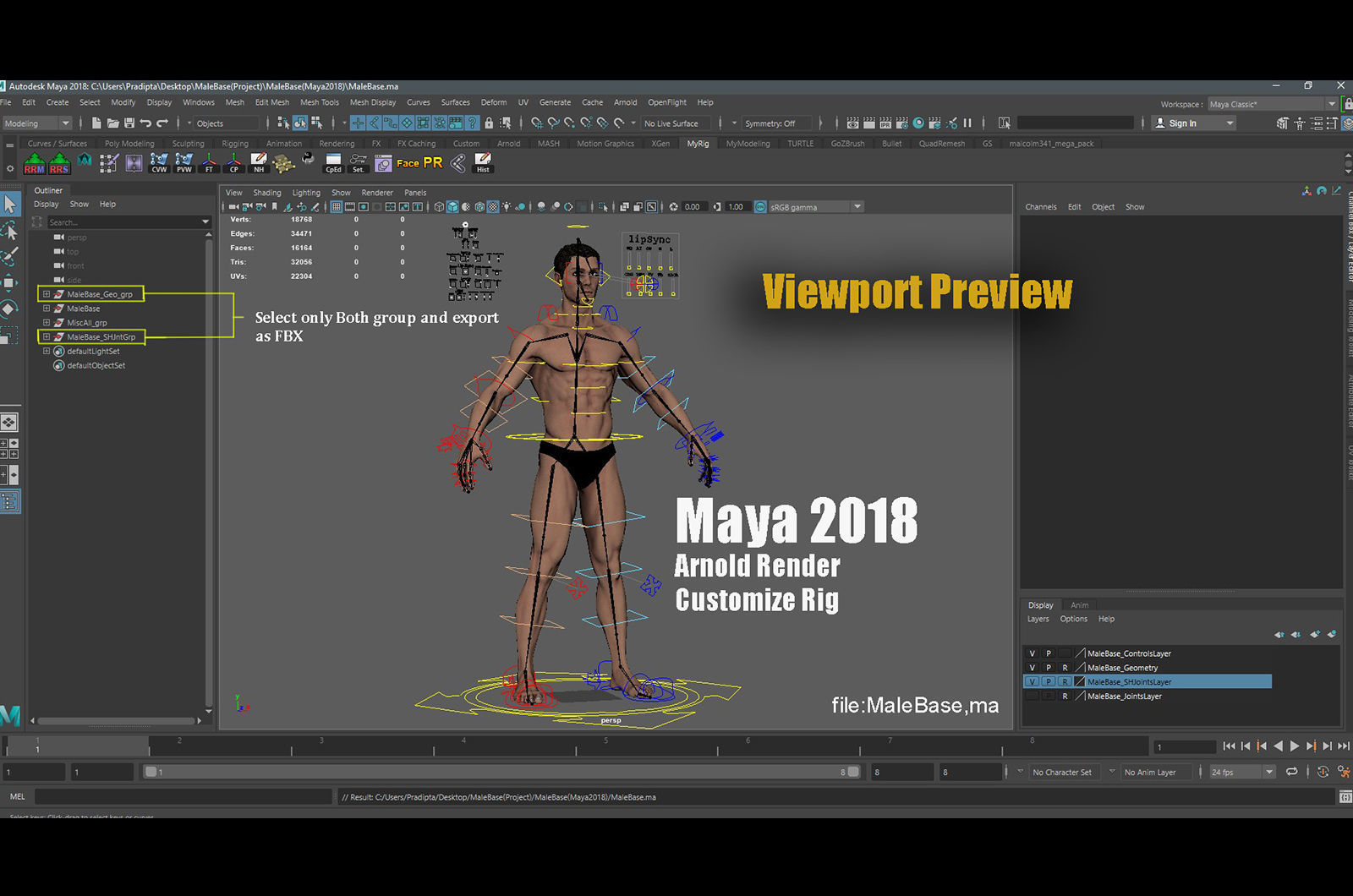Click the Set. key shelf icon
Screen dimensions: 1353x896
tap(359, 163)
